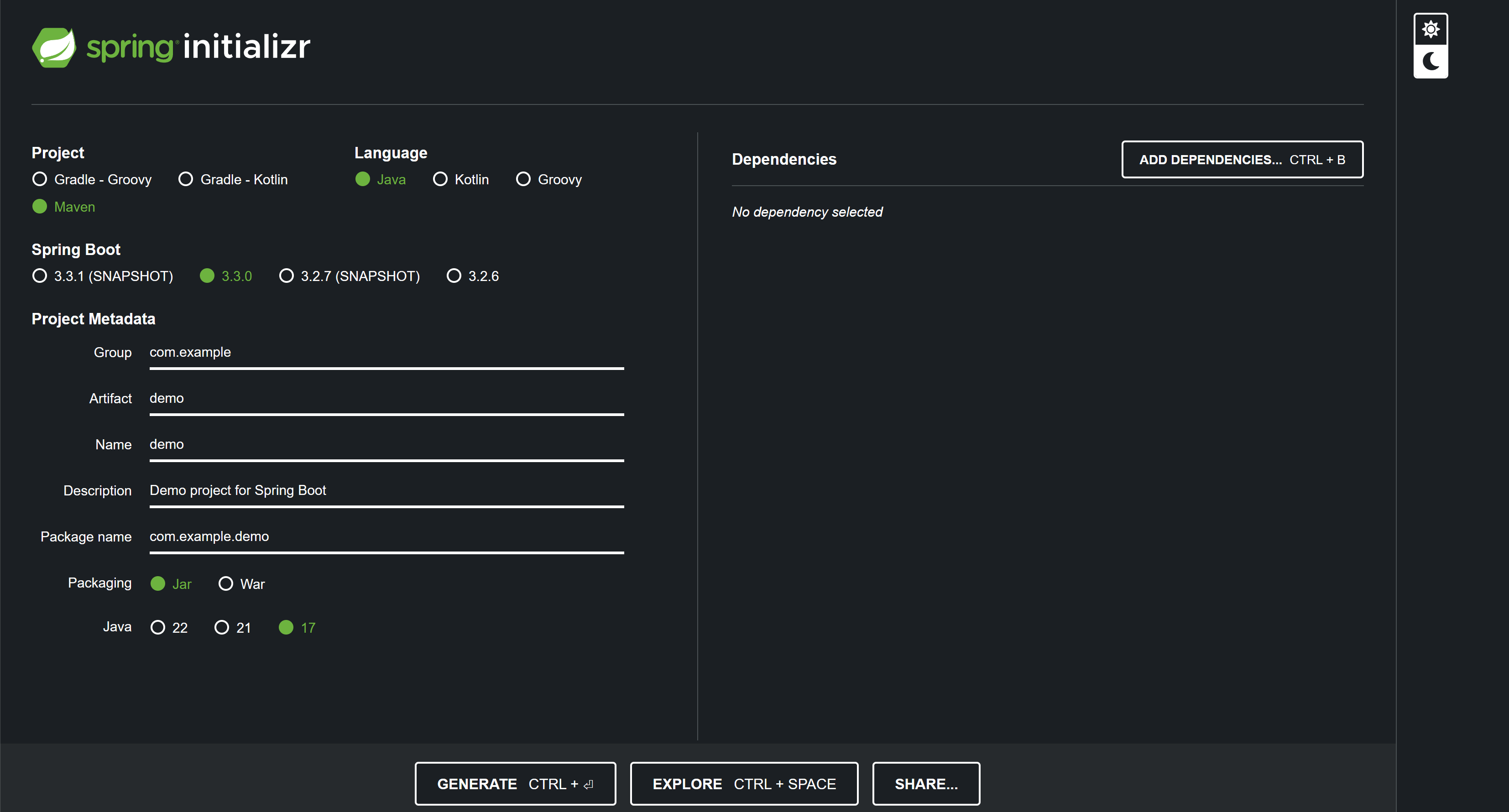This screenshot has height=812, width=1509.
Task: Click the Generate button
Action: tap(515, 783)
